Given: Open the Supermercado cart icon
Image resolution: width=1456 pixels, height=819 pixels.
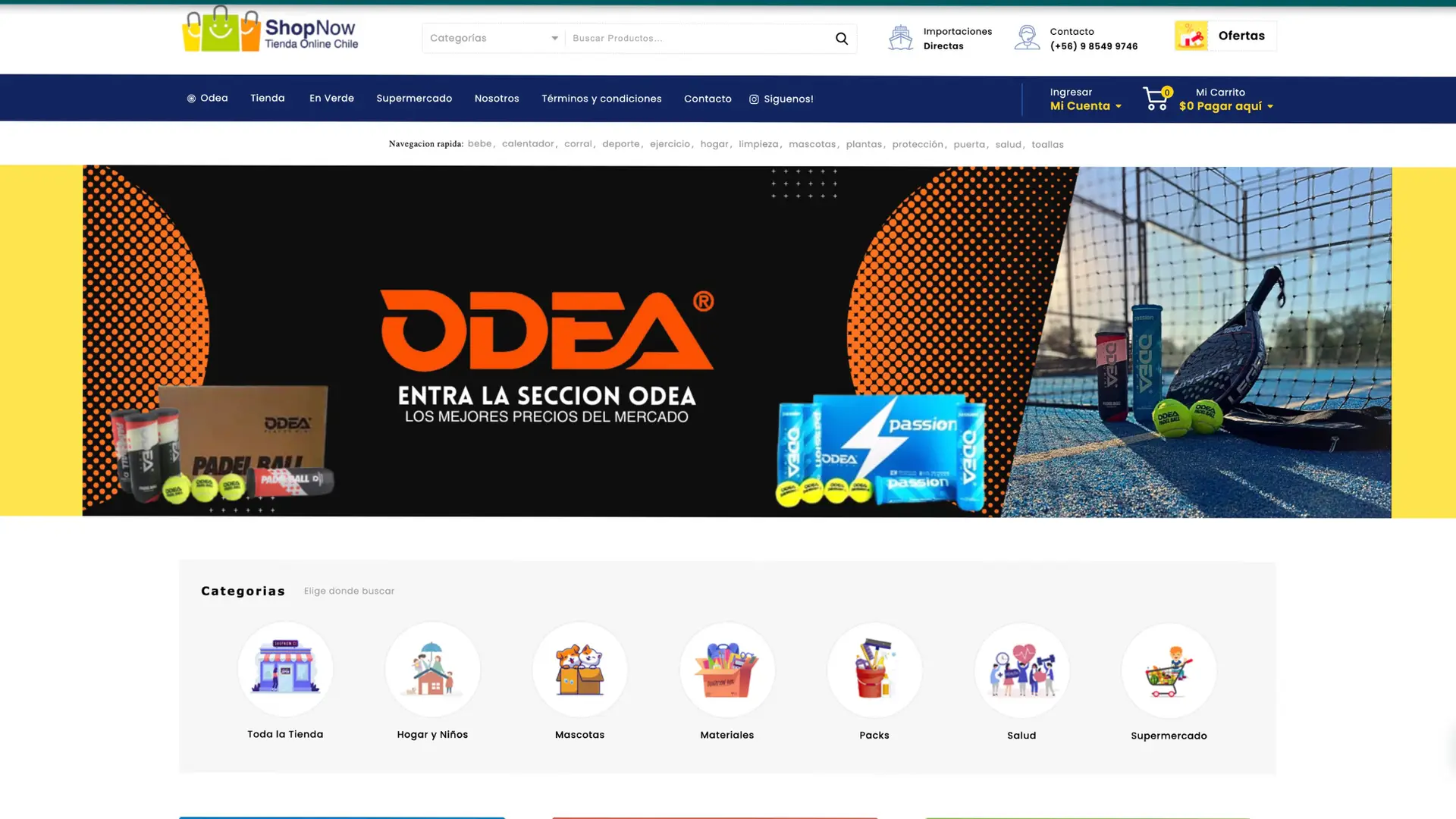Looking at the screenshot, I should pos(1169,671).
